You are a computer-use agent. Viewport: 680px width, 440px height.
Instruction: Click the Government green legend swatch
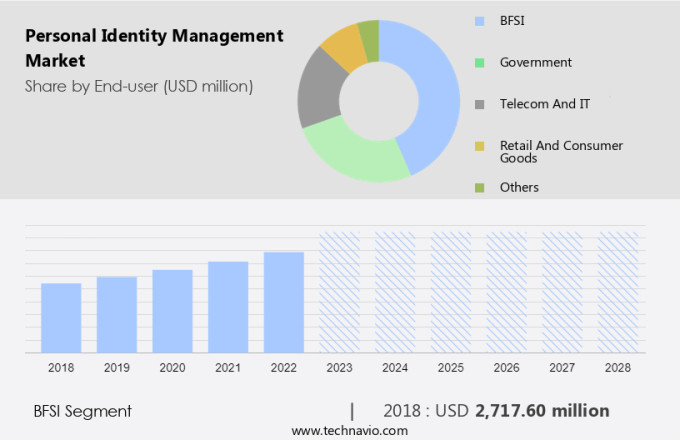point(479,62)
